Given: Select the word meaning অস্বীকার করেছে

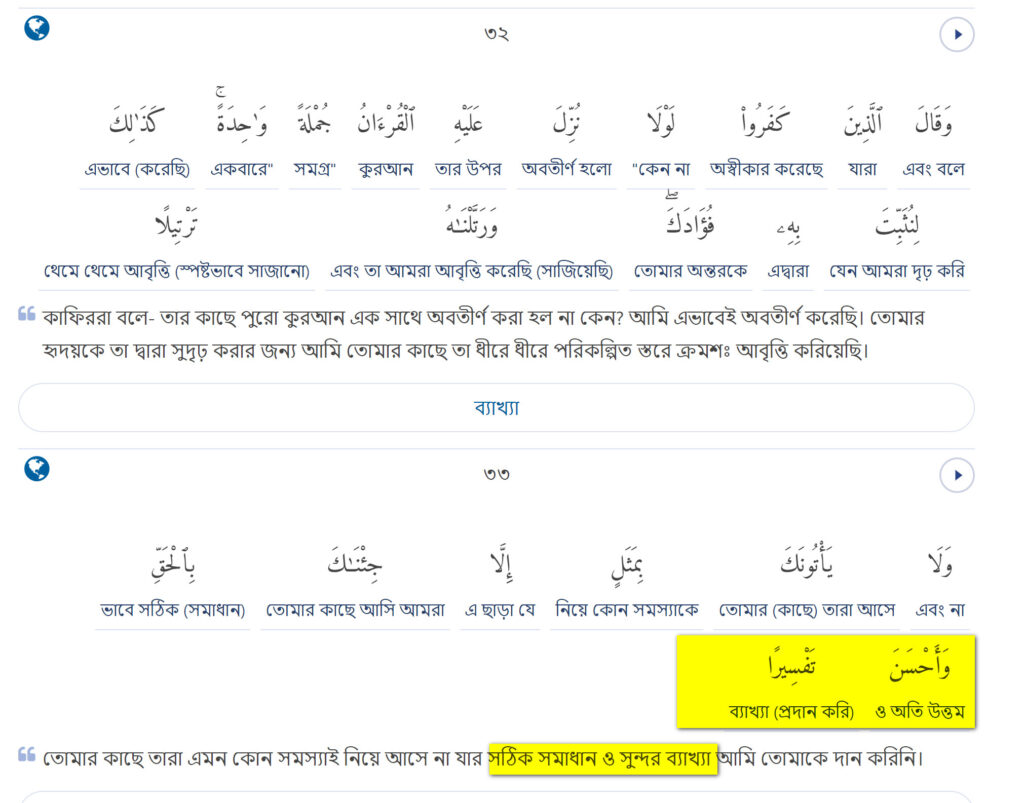Looking at the screenshot, I should [x=766, y=169].
